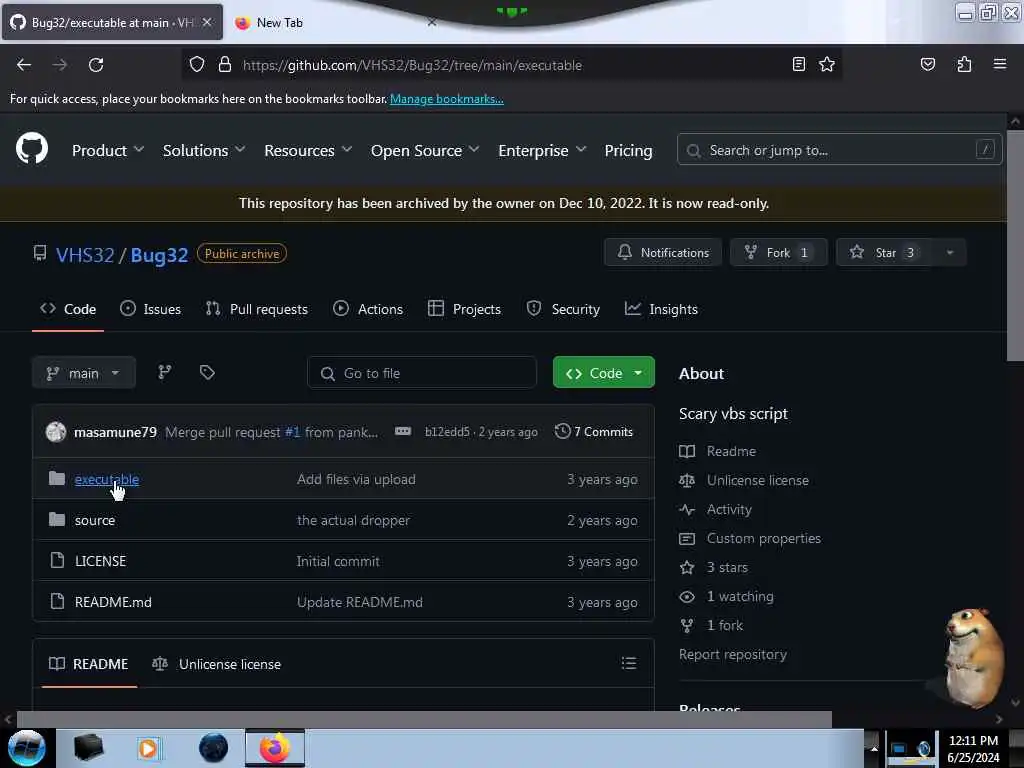Select the README tab in file viewer

89,664
